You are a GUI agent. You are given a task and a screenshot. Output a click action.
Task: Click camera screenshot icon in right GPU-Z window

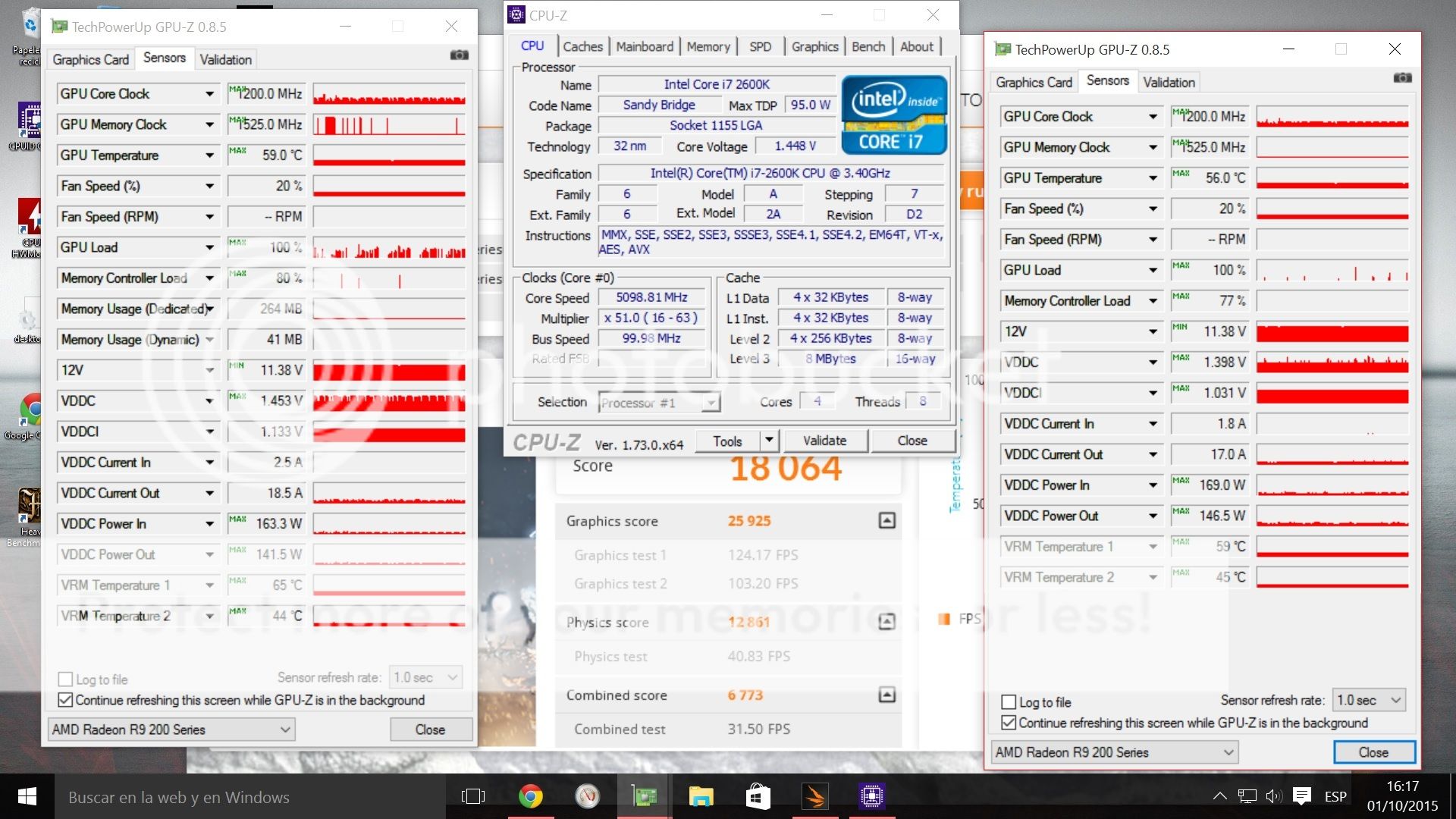[1402, 77]
